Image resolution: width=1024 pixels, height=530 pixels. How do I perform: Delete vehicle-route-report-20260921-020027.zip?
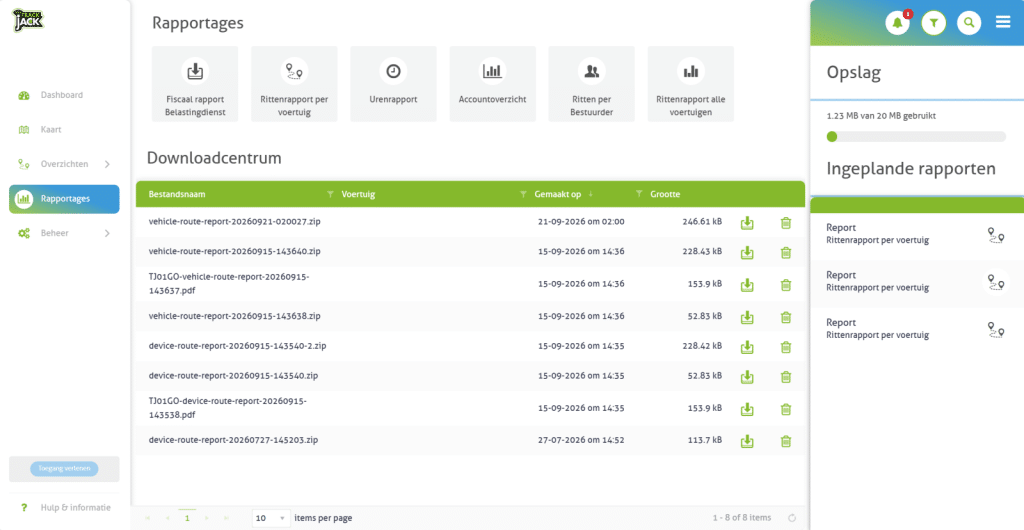[x=786, y=223]
